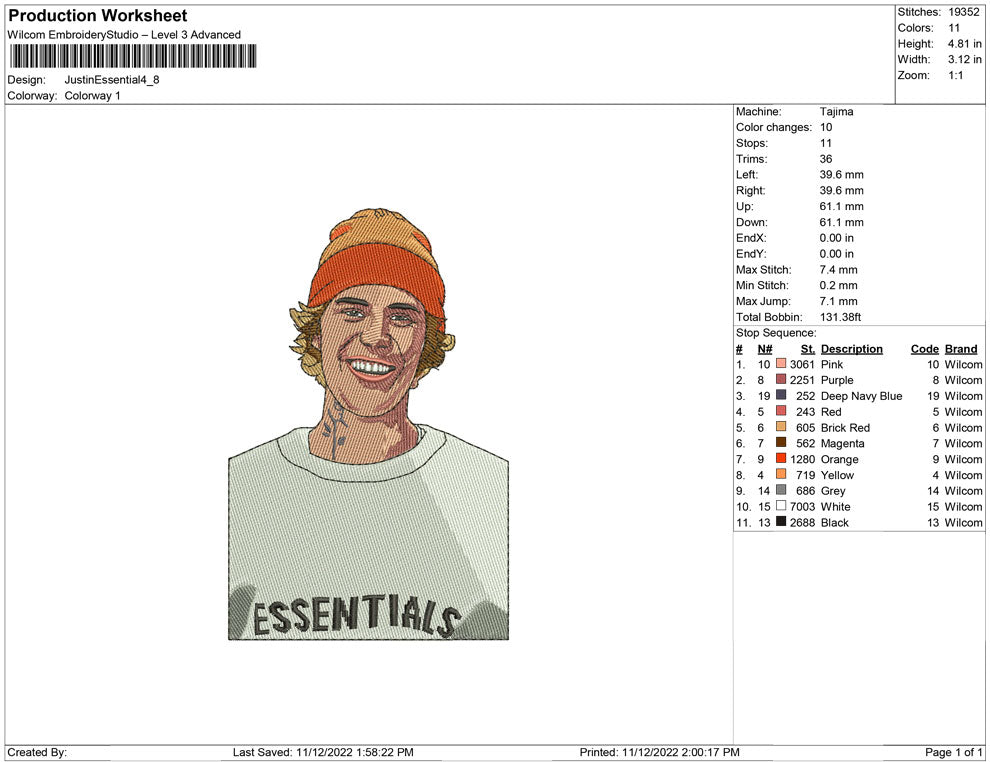Click 'Wilcom EmbroideryStudio – Level 3 Advanced' text

(124, 35)
